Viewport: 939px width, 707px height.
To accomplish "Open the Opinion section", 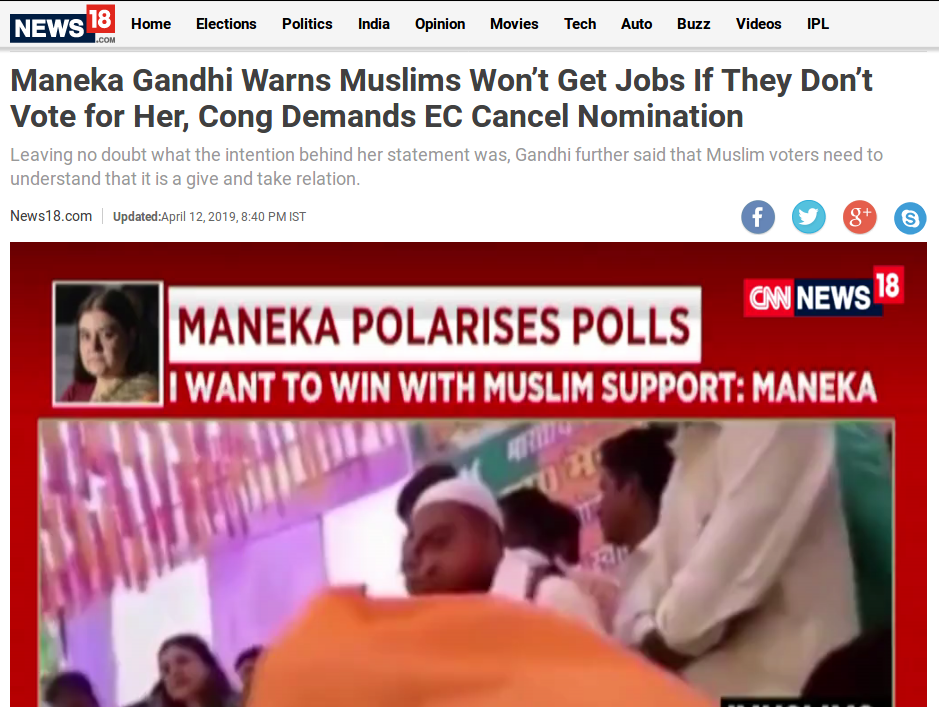I will [x=440, y=24].
